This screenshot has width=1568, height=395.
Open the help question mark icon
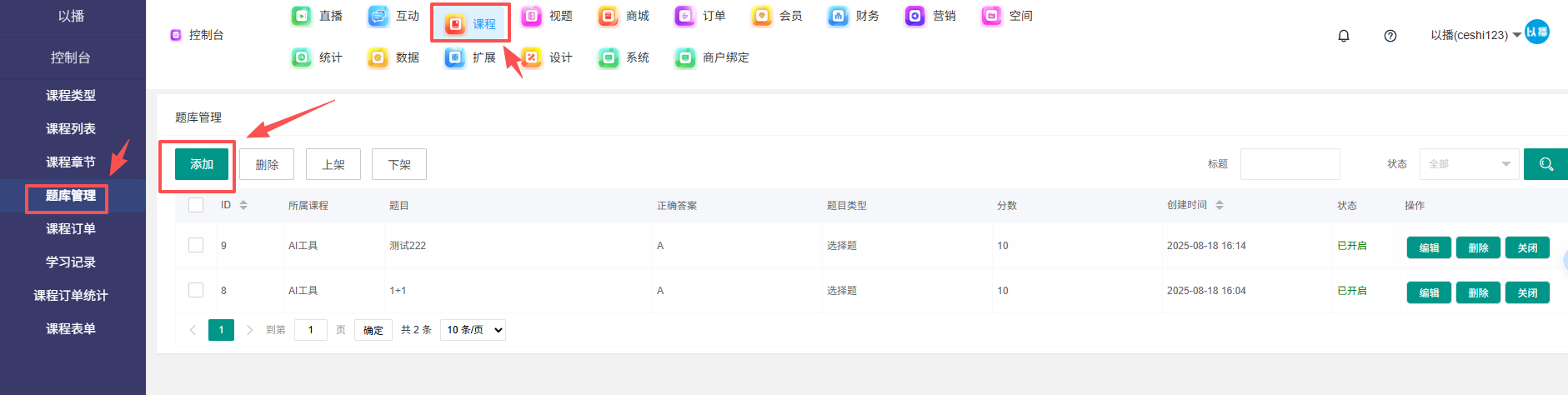pyautogui.click(x=1390, y=36)
